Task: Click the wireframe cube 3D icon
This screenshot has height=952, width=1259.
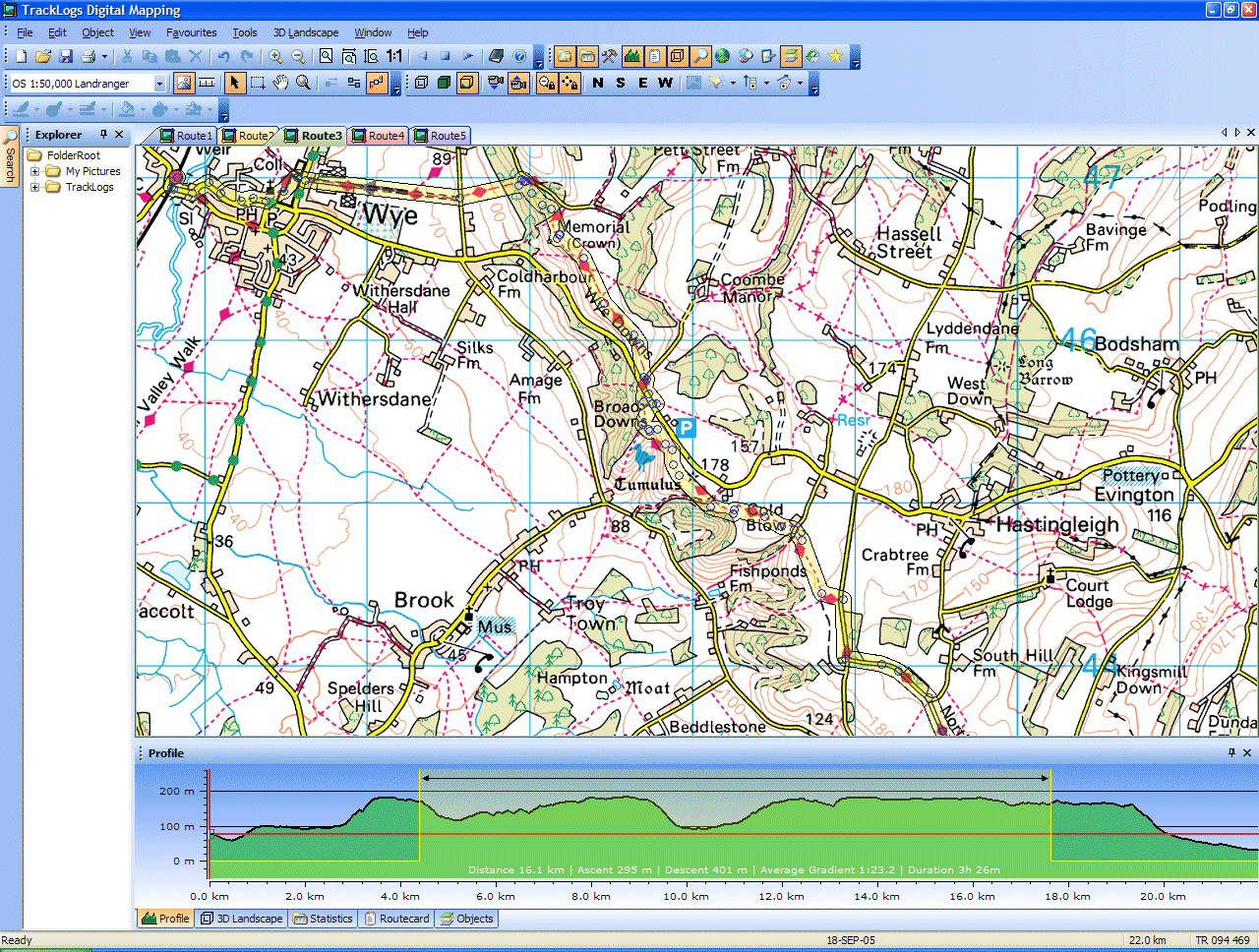Action: pos(421,83)
